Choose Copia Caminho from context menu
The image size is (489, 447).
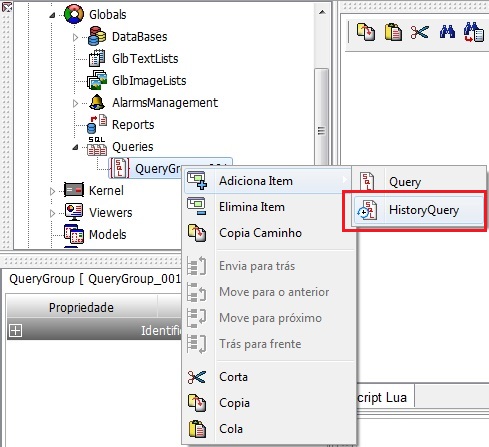point(268,233)
